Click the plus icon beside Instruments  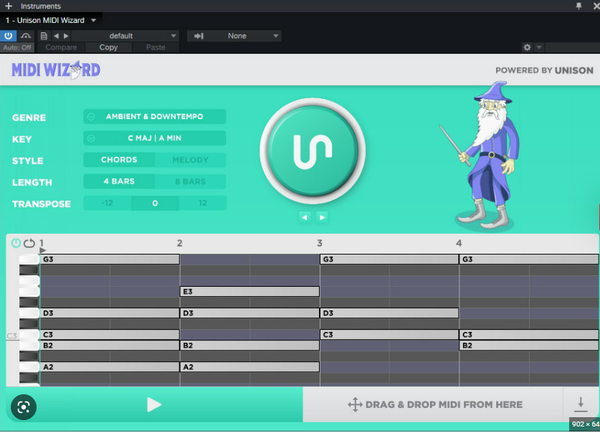[x=8, y=6]
